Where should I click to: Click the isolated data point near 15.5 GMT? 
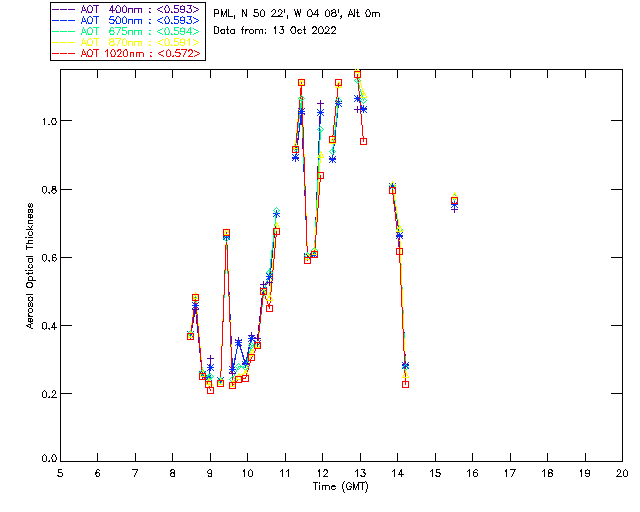pyautogui.click(x=454, y=202)
